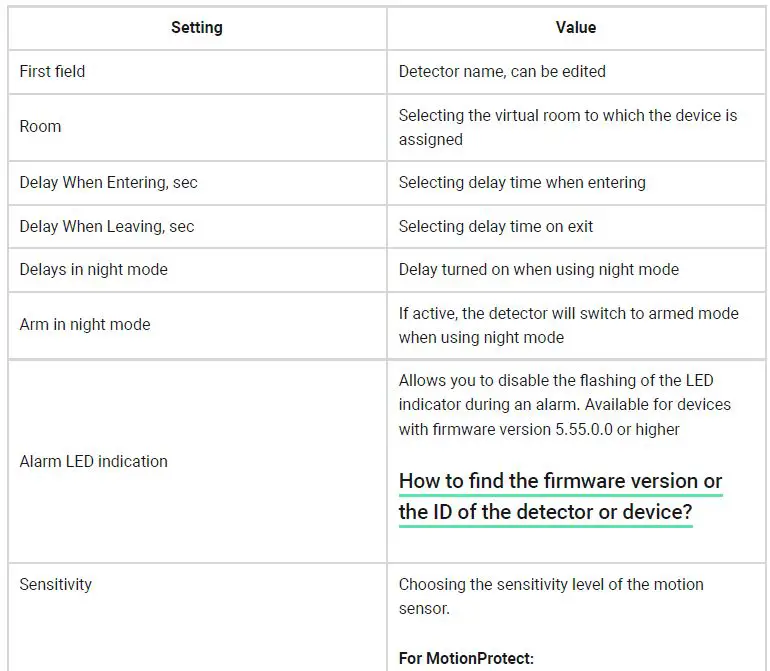Click the Setting column header
The image size is (770, 671).
coord(197,28)
